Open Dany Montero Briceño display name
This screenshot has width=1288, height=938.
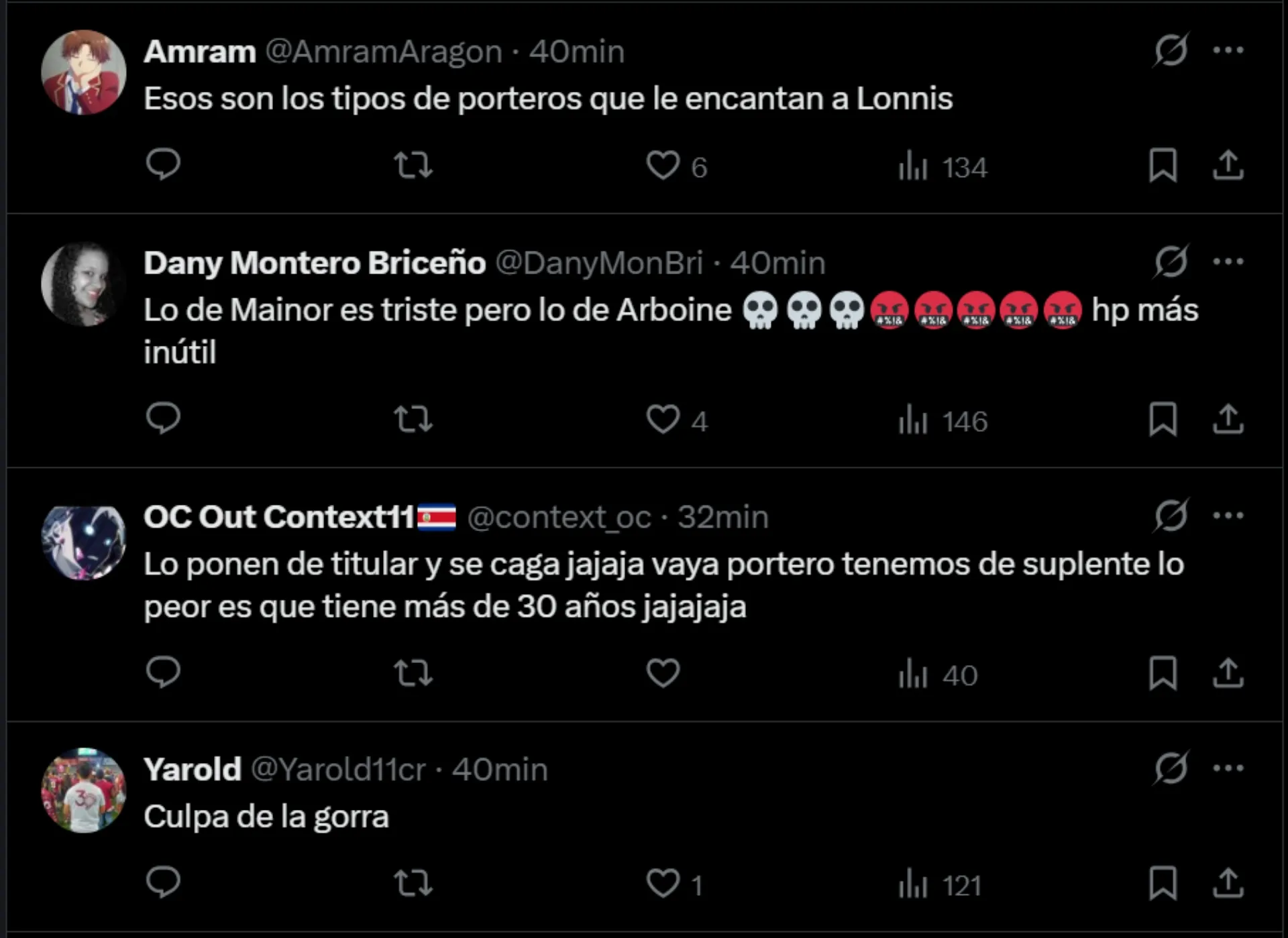(x=315, y=263)
